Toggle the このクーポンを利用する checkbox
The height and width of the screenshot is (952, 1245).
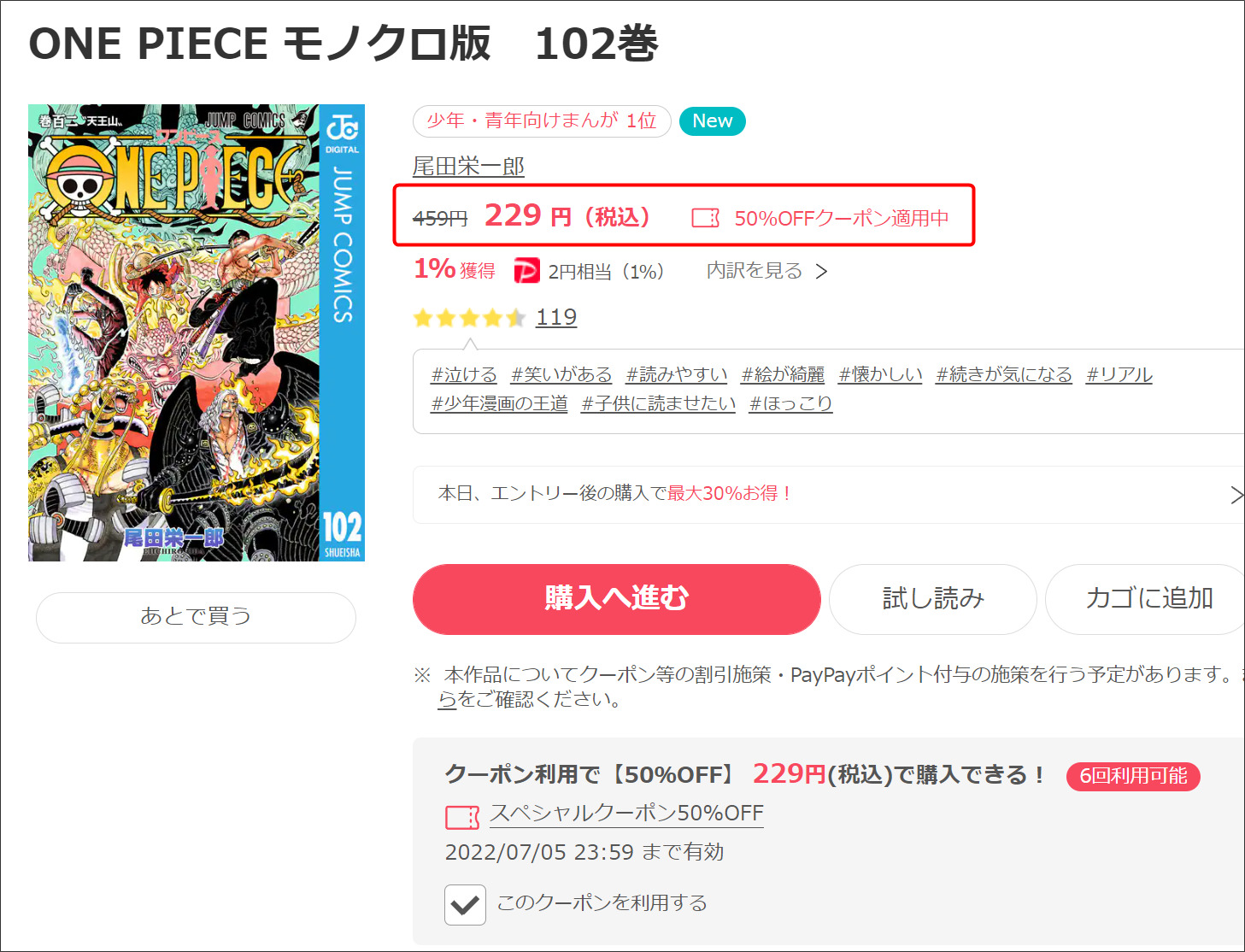pos(465,904)
